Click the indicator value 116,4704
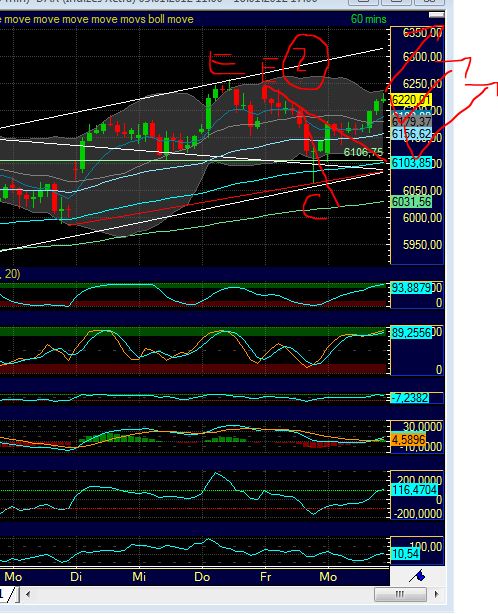The width and height of the screenshot is (498, 614). [414, 489]
